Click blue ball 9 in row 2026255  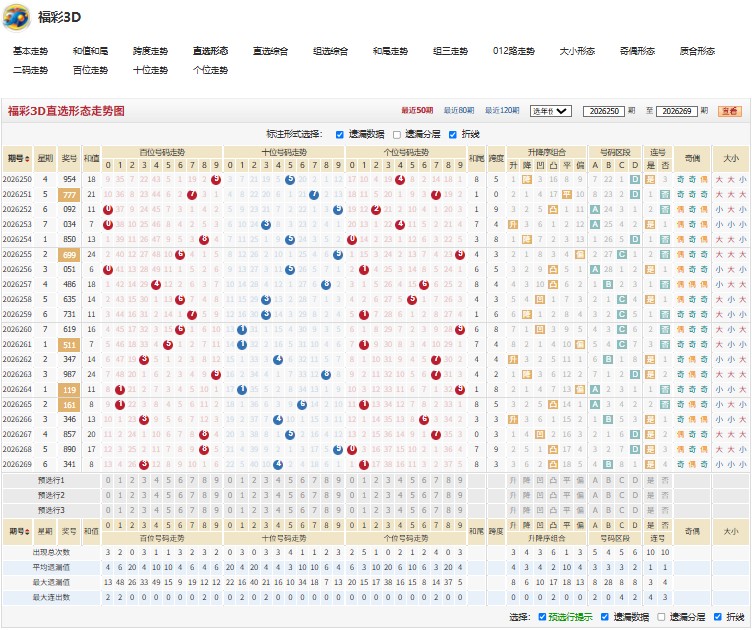[338, 255]
